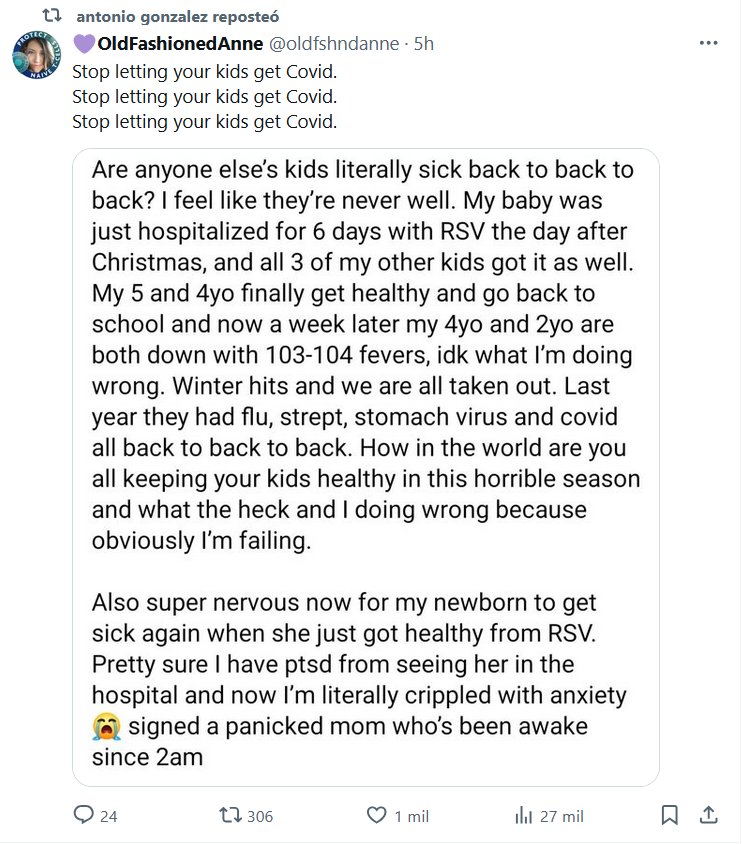Open the three-dot more options menu

tap(708, 44)
